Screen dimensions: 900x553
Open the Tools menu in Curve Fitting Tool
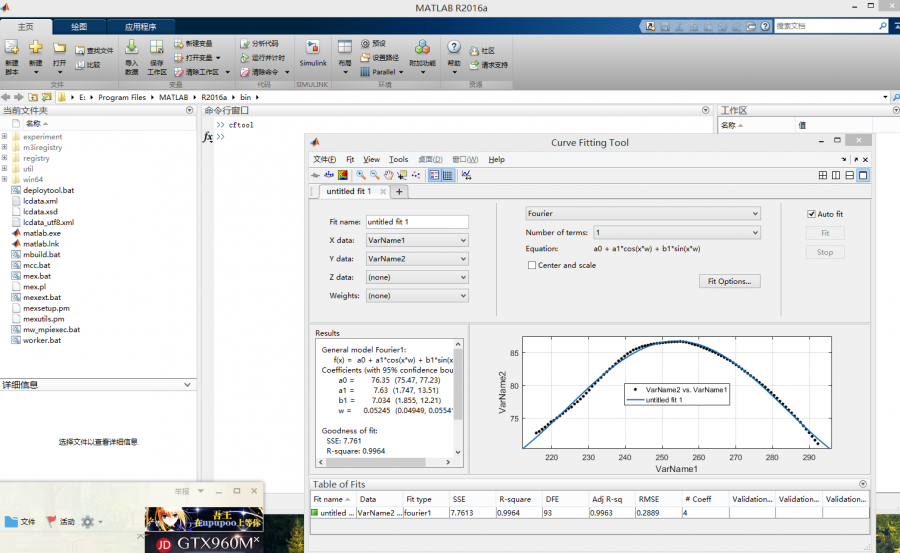click(x=398, y=159)
